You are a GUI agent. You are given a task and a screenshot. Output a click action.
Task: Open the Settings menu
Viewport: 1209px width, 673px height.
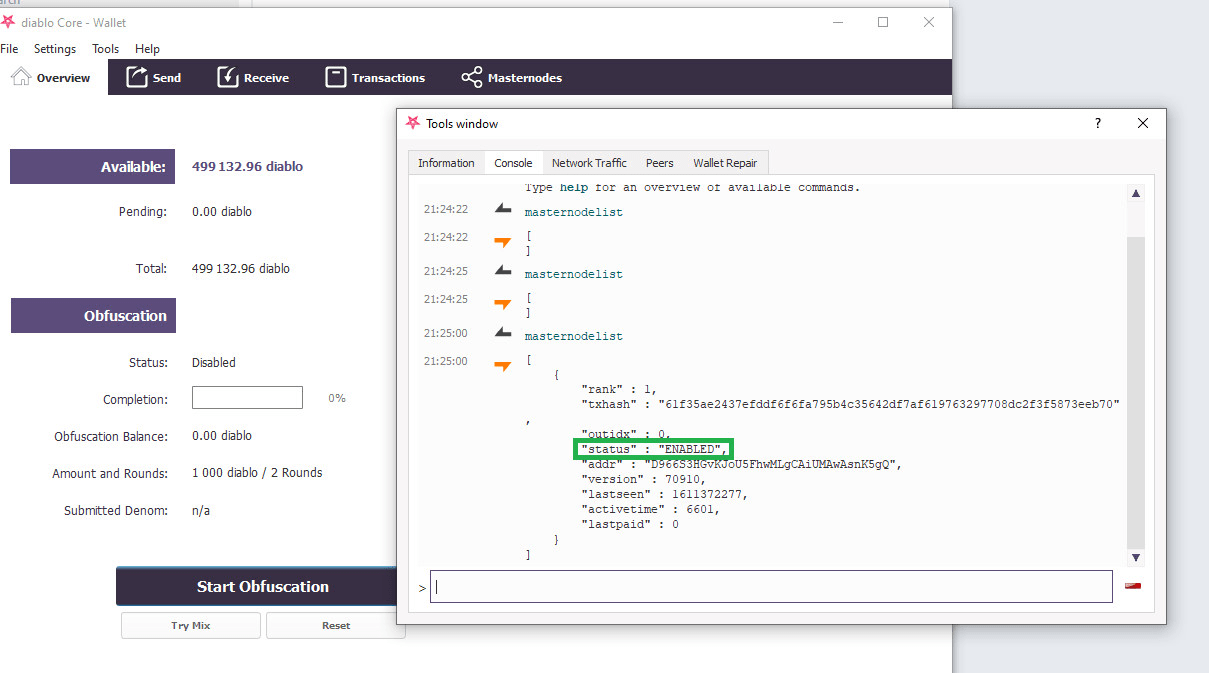pos(55,49)
